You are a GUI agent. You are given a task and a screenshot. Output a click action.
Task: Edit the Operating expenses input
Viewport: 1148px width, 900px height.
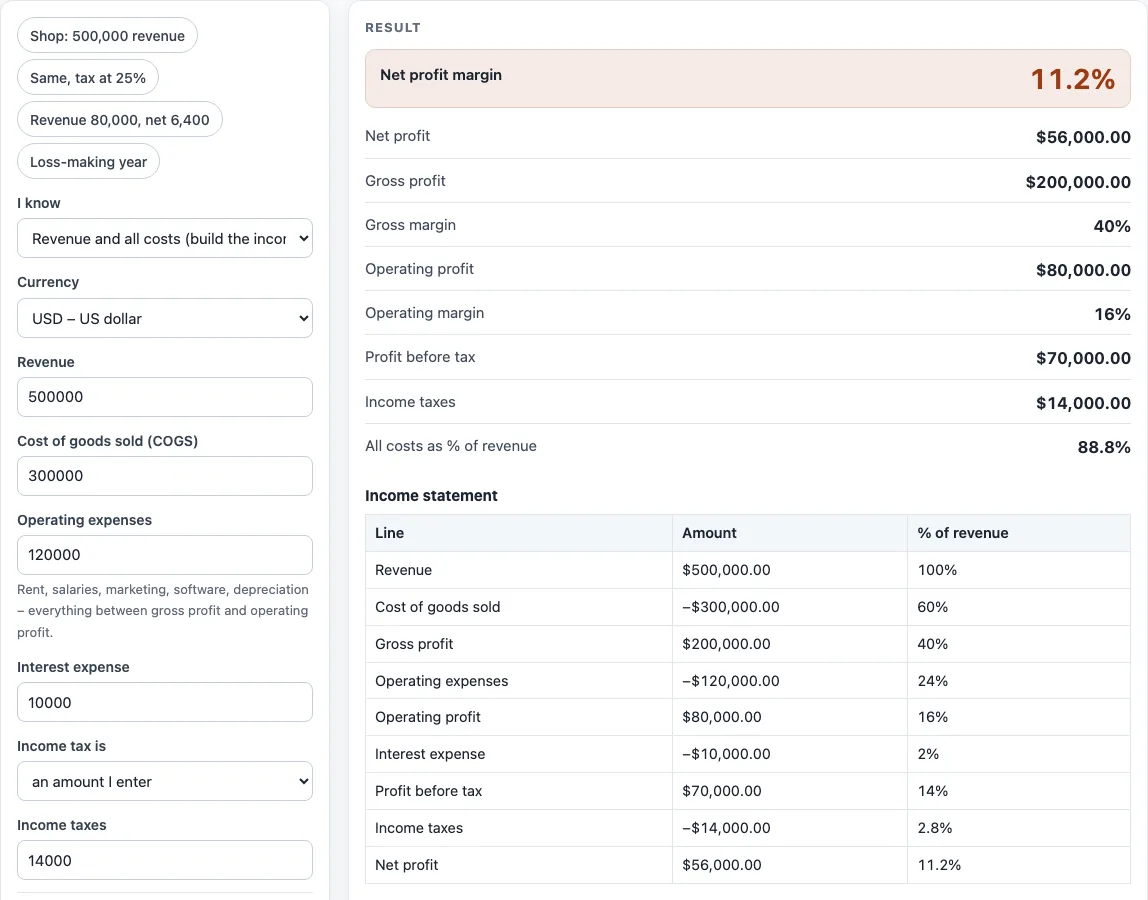coord(165,555)
